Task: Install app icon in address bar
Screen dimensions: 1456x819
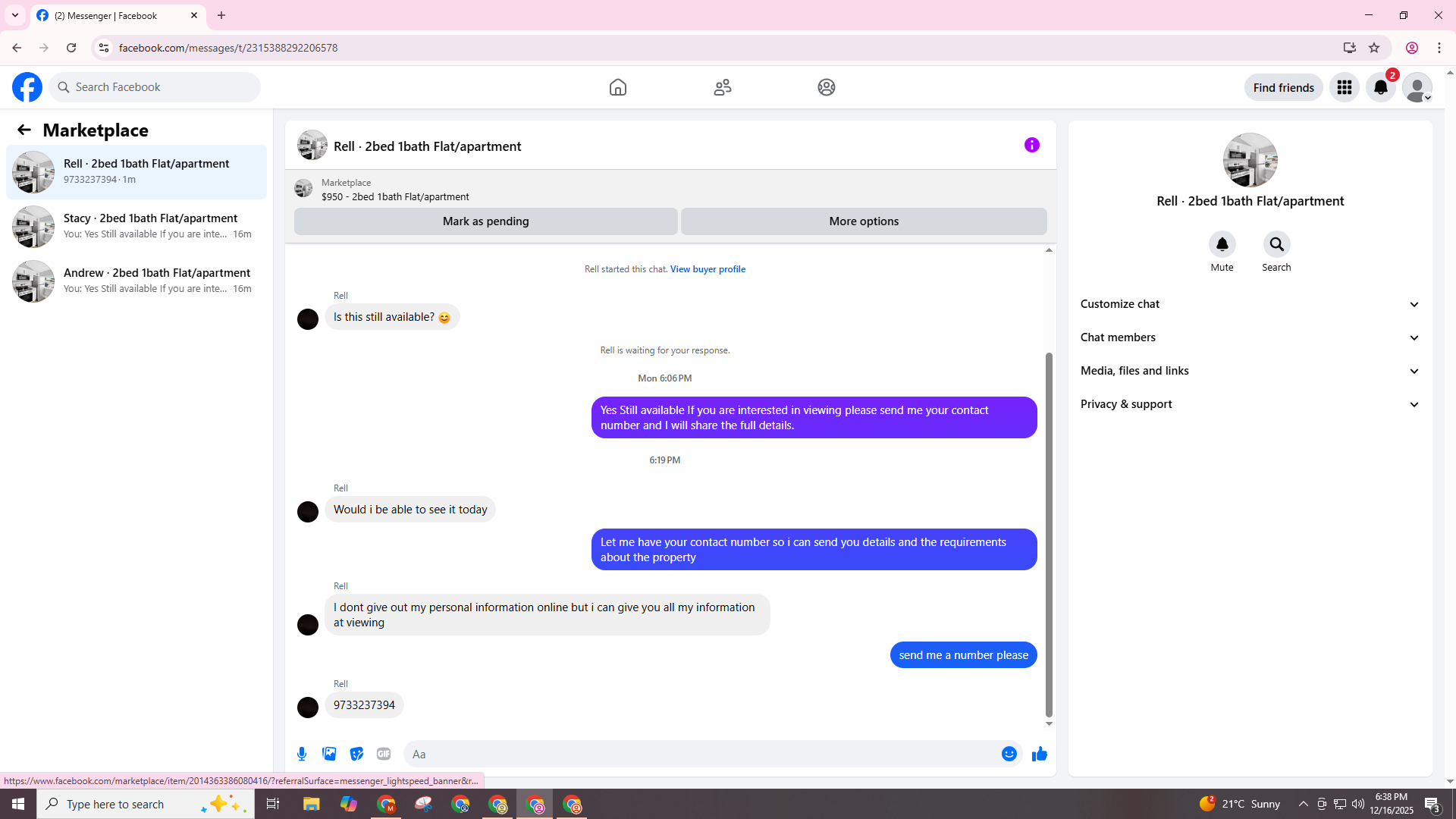Action: coord(1350,48)
